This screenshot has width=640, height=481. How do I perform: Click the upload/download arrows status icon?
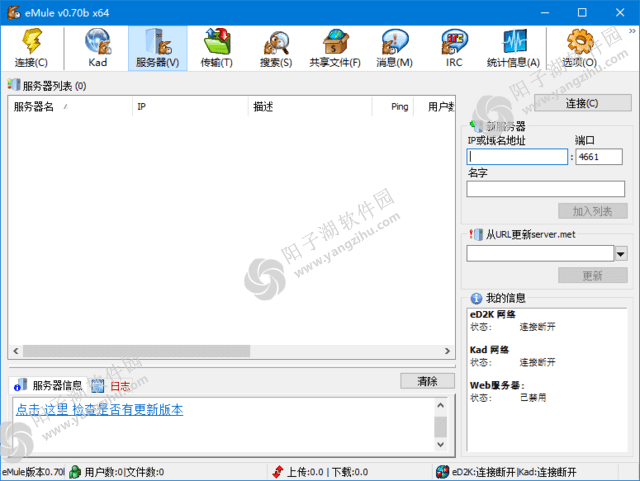tap(278, 472)
